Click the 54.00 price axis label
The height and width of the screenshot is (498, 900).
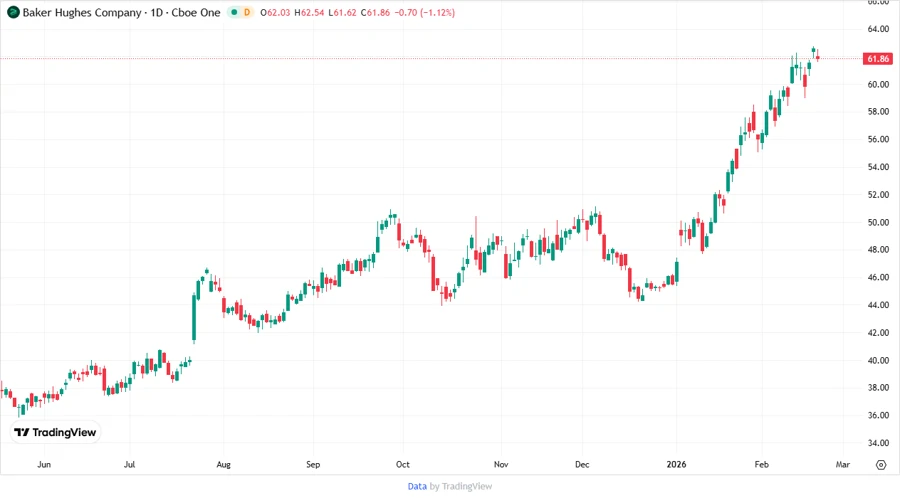pos(878,168)
